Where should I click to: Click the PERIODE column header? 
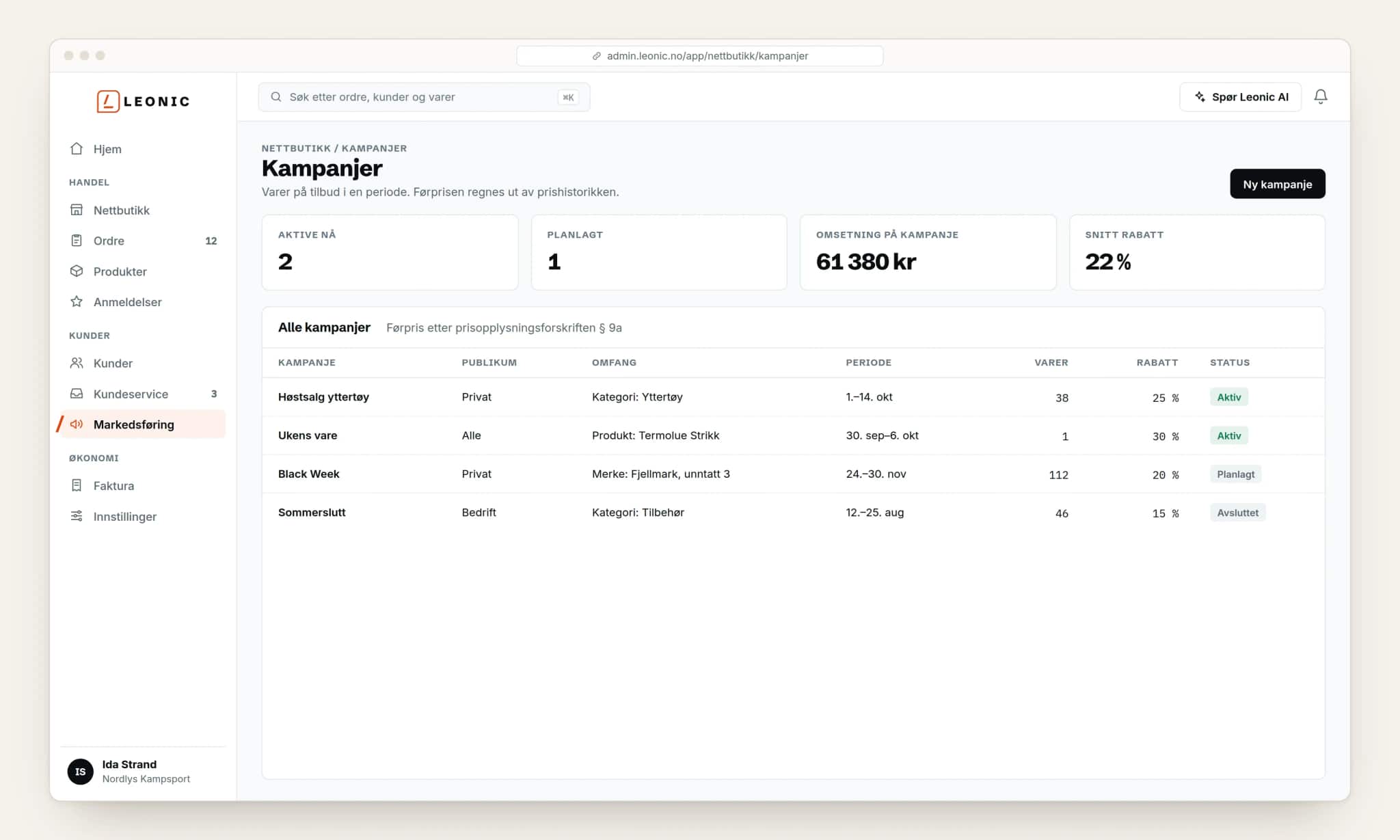coord(868,362)
